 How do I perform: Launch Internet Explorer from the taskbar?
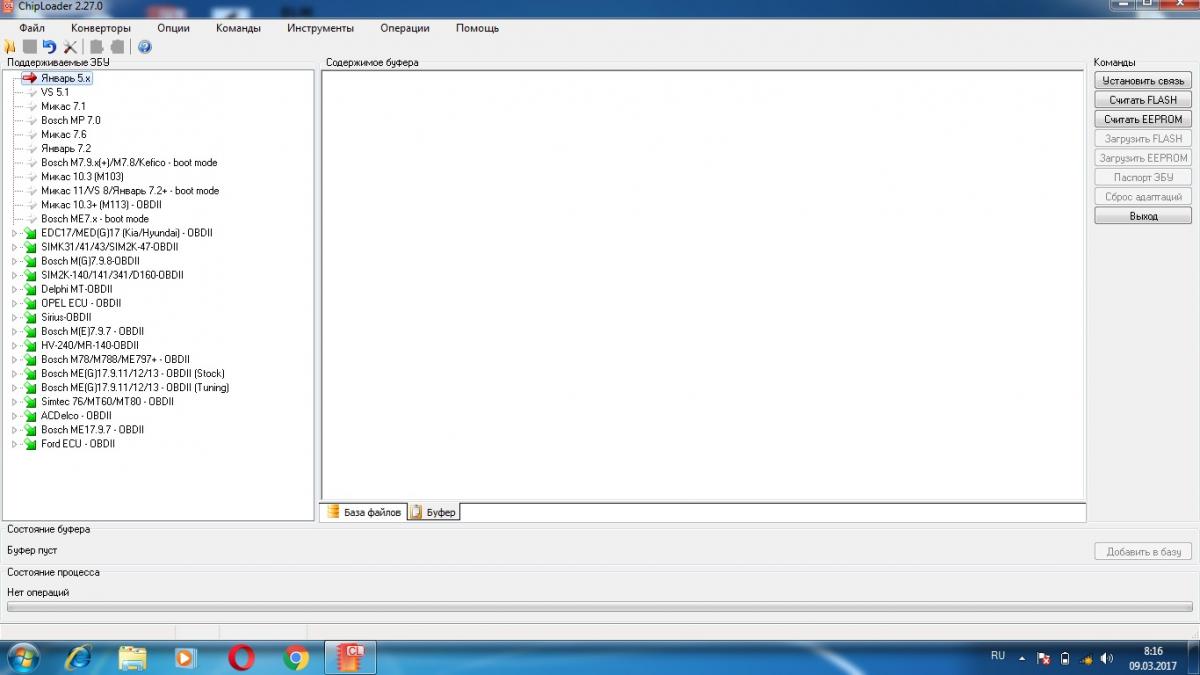tap(78, 657)
